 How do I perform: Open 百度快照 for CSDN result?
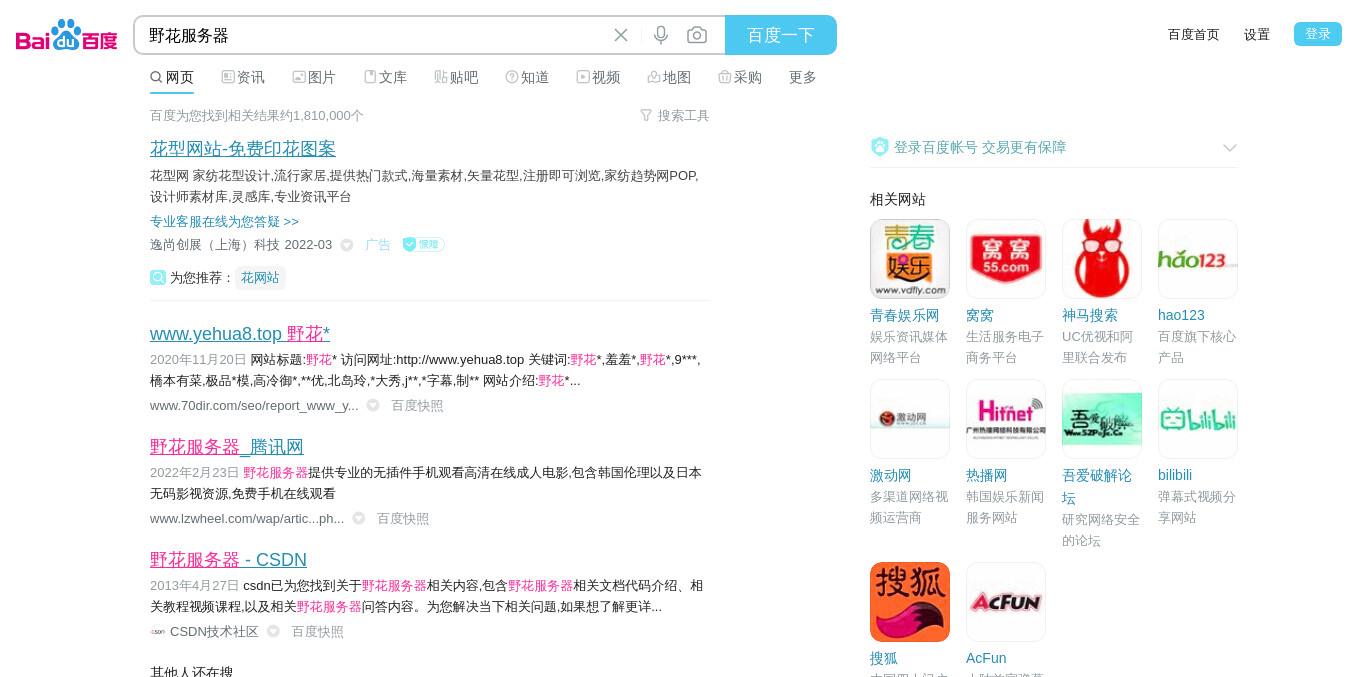[x=317, y=632]
